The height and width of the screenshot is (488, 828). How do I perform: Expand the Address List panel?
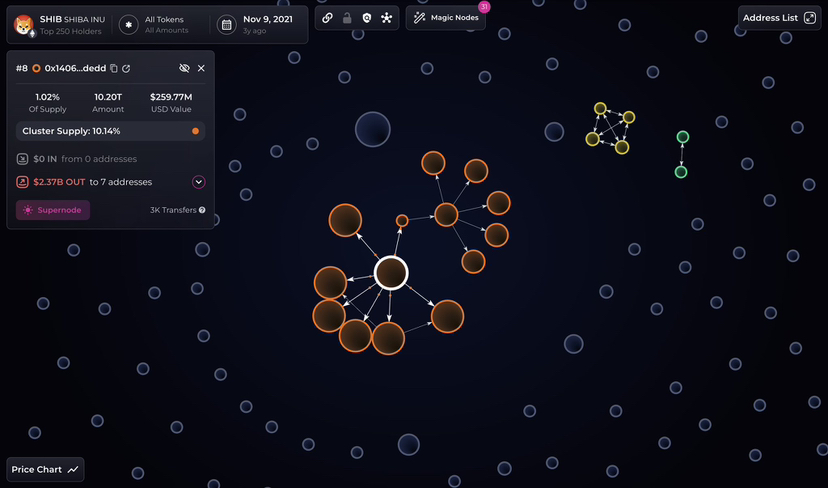click(779, 18)
